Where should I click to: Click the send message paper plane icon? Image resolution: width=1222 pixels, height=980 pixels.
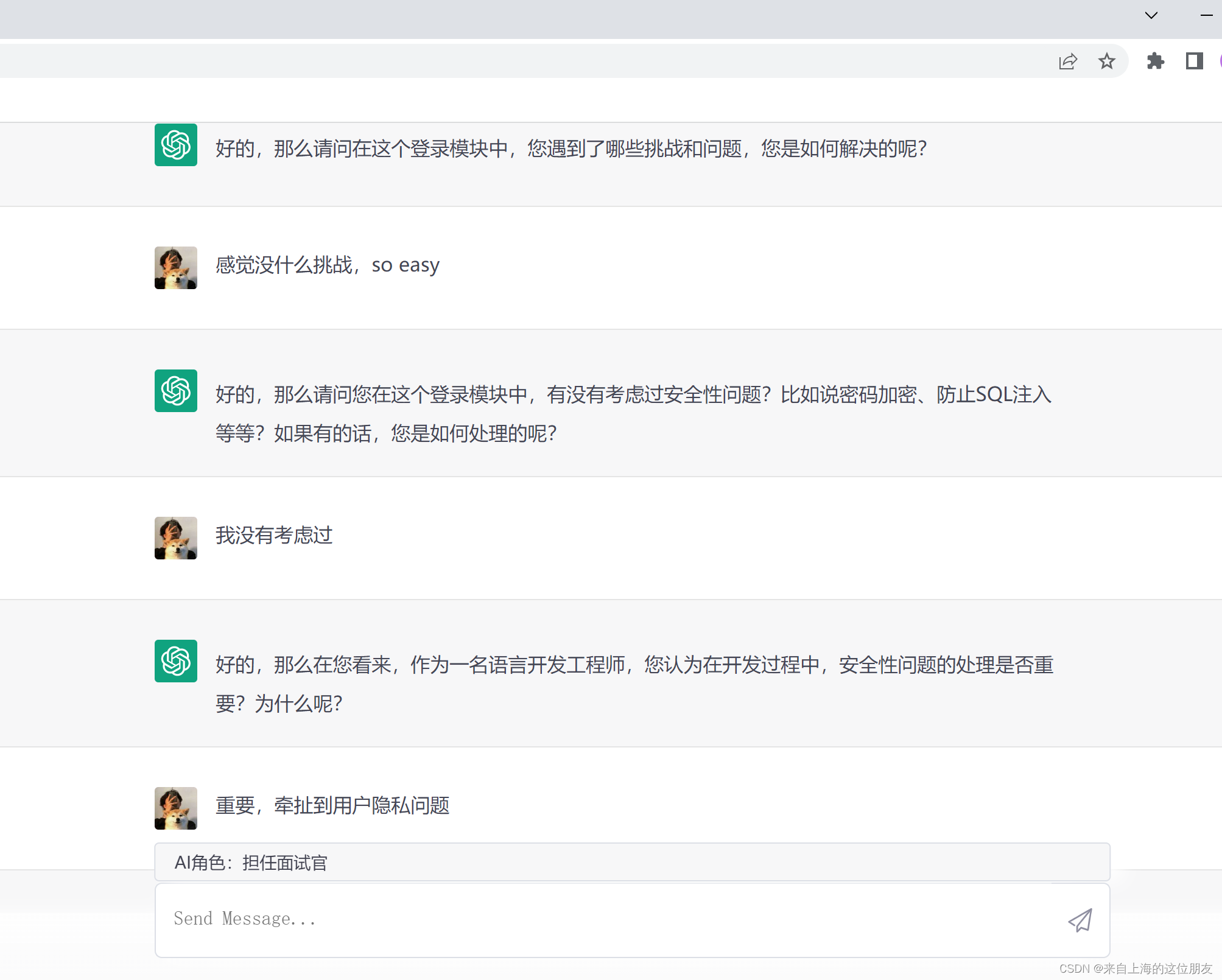(x=1080, y=920)
